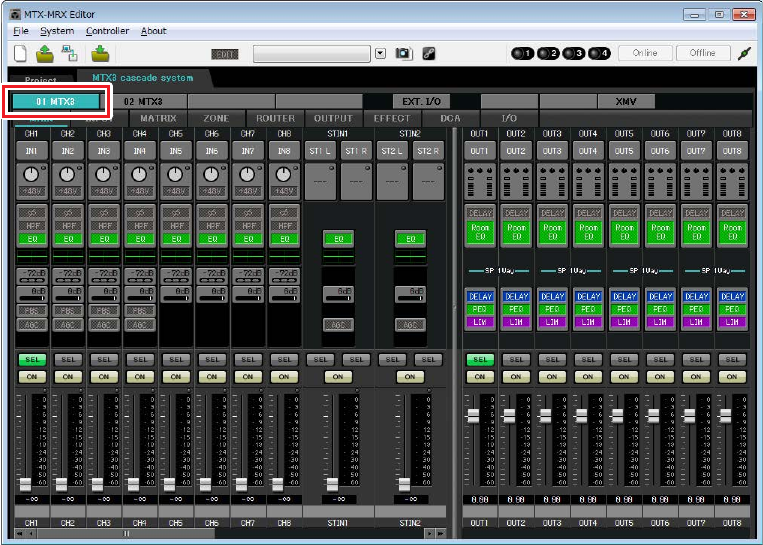Open a project with the folder up-arrow icon
The image size is (763, 545).
click(x=45, y=54)
